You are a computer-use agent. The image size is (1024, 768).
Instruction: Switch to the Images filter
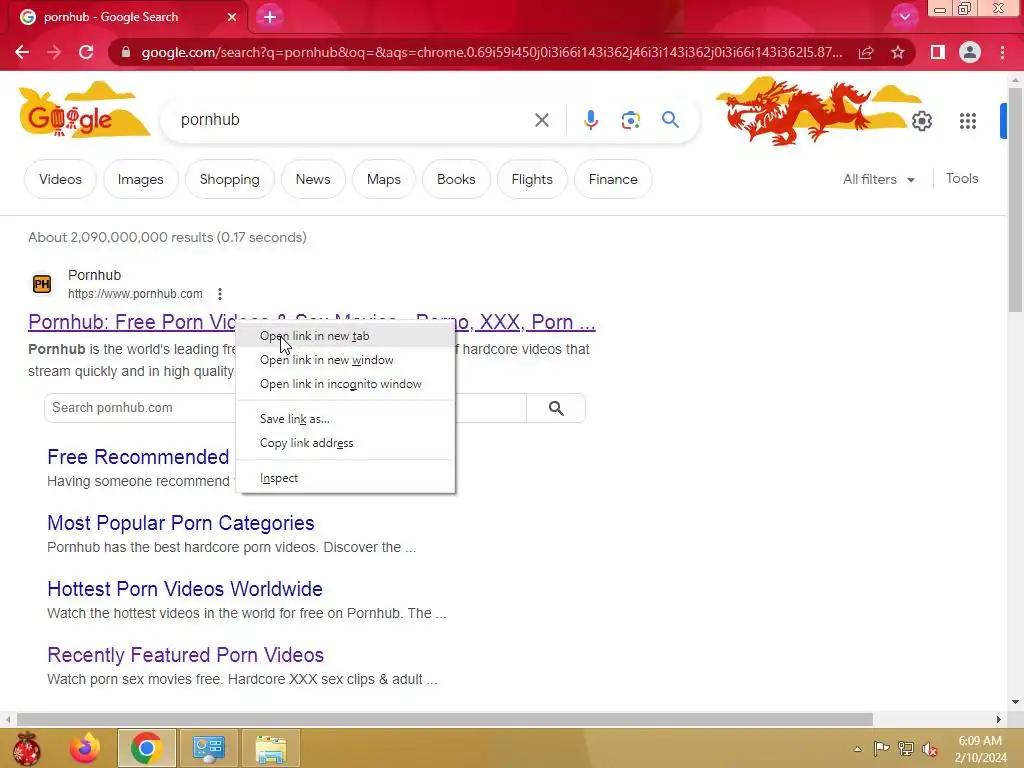[140, 179]
